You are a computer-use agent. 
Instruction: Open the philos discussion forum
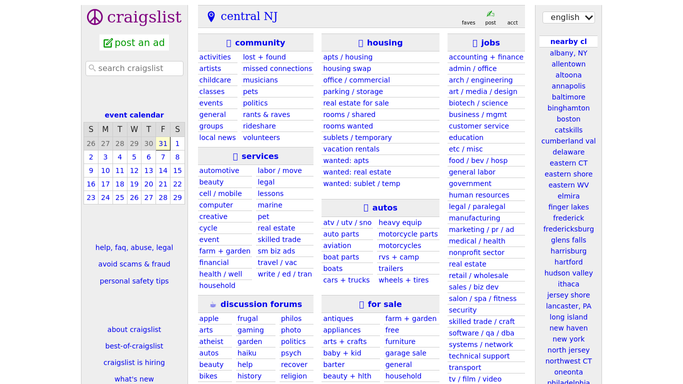(x=291, y=319)
